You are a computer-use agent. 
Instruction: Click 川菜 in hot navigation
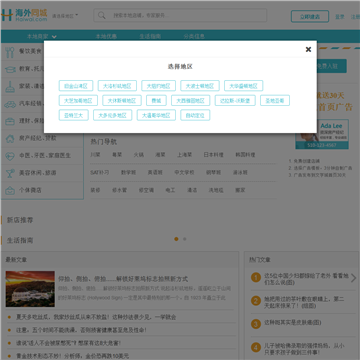tap(95, 155)
